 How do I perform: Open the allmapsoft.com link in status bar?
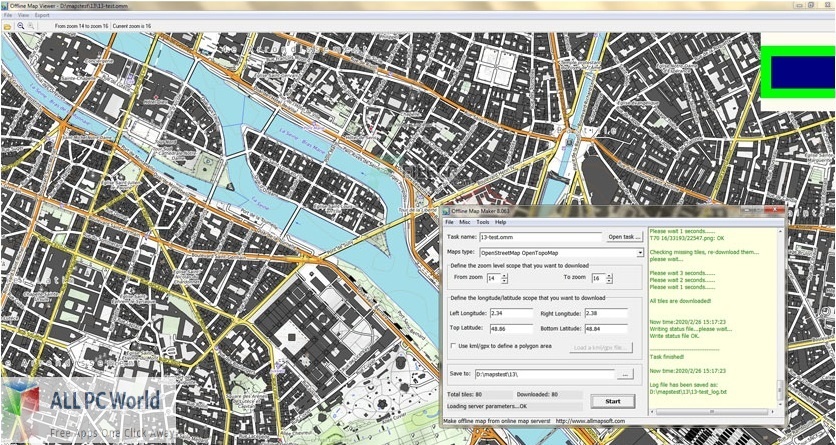(x=589, y=421)
